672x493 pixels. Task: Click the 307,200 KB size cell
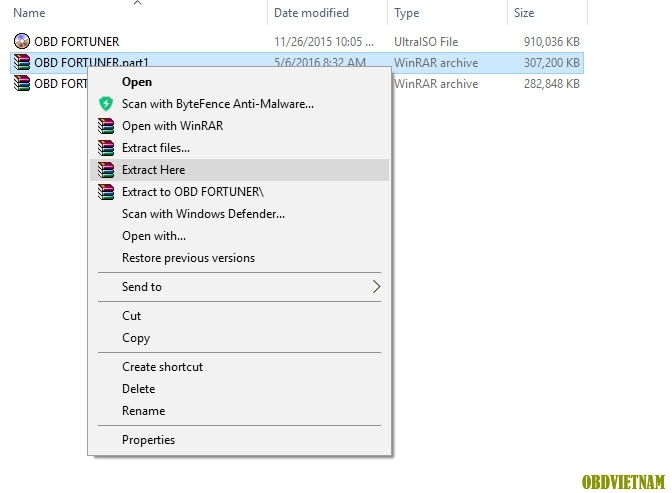pos(552,63)
